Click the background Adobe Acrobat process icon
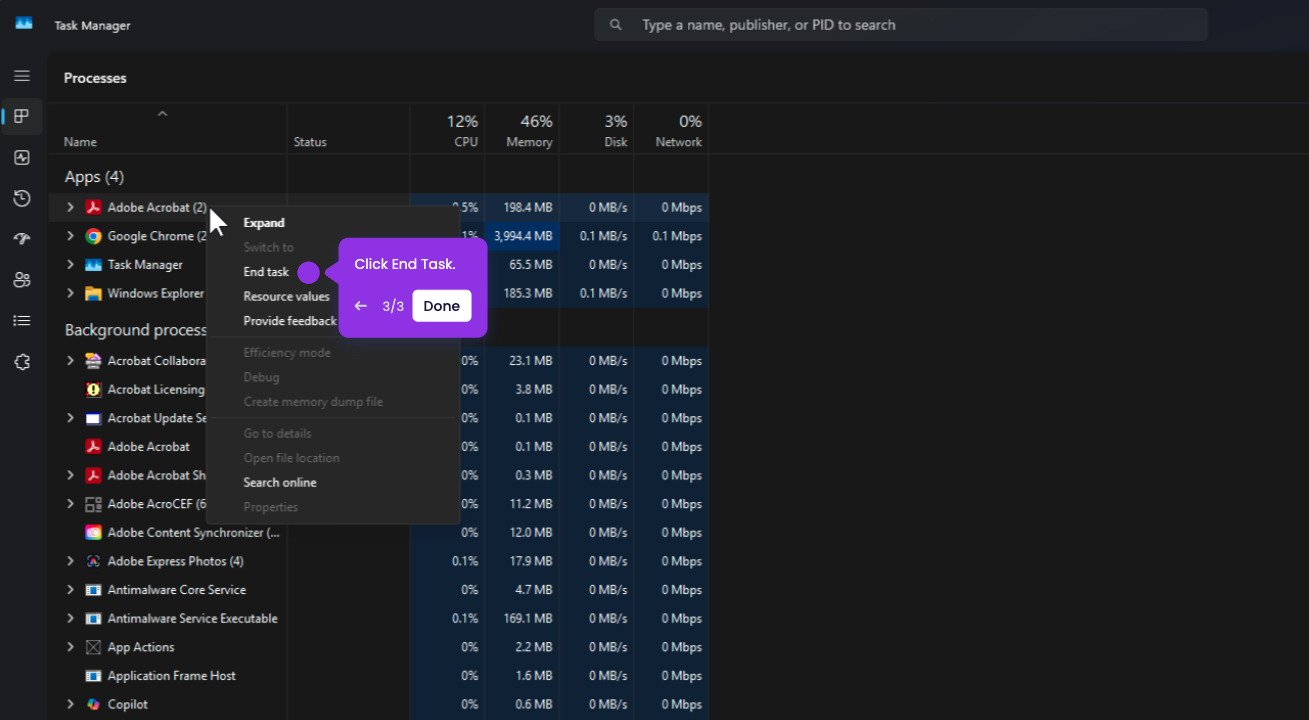1309x720 pixels. [93, 447]
